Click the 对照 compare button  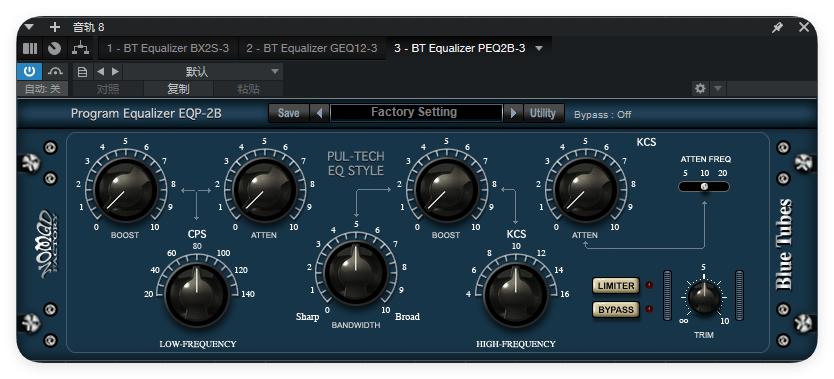click(108, 89)
